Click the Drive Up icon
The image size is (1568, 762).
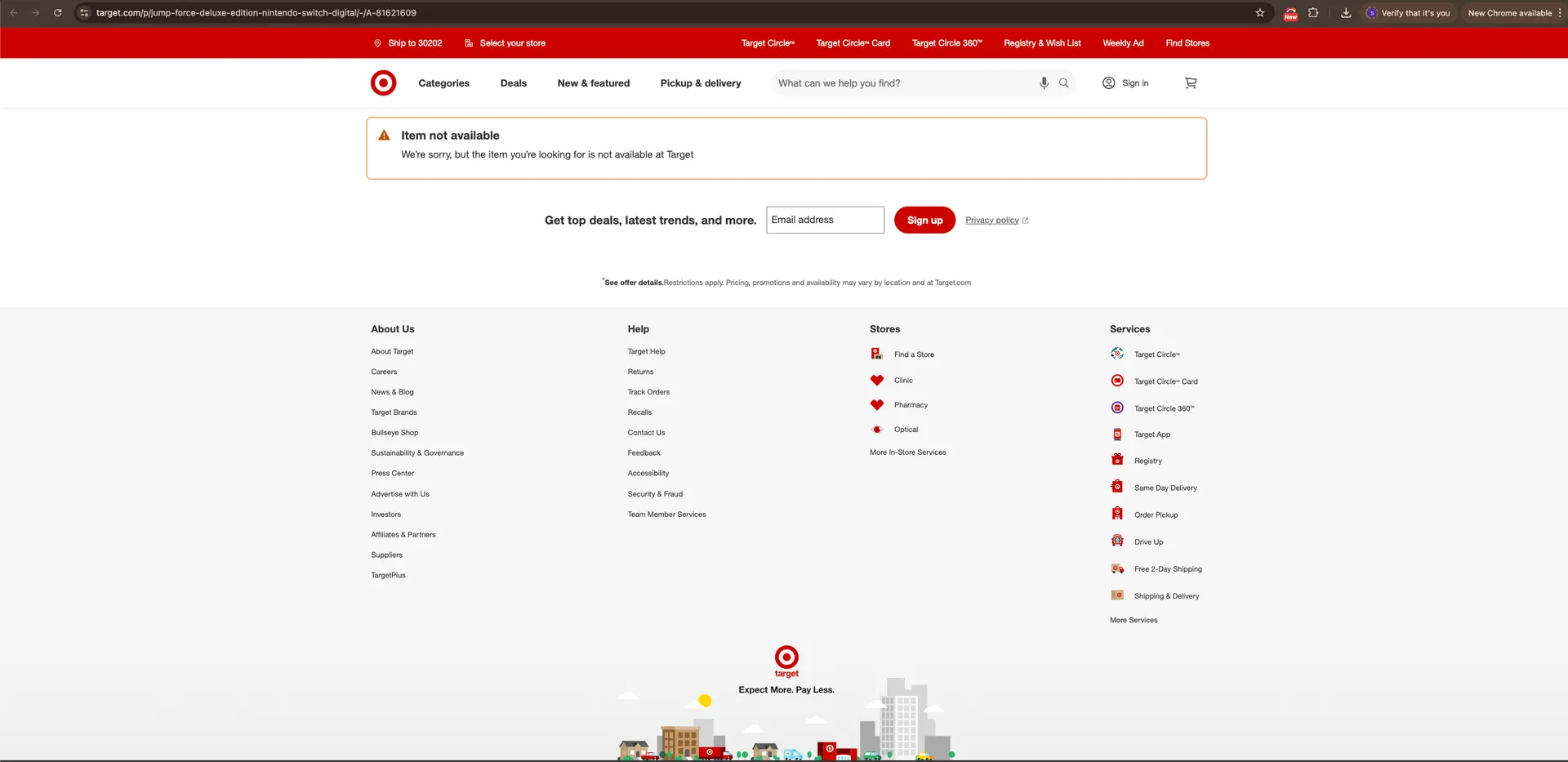coord(1117,541)
